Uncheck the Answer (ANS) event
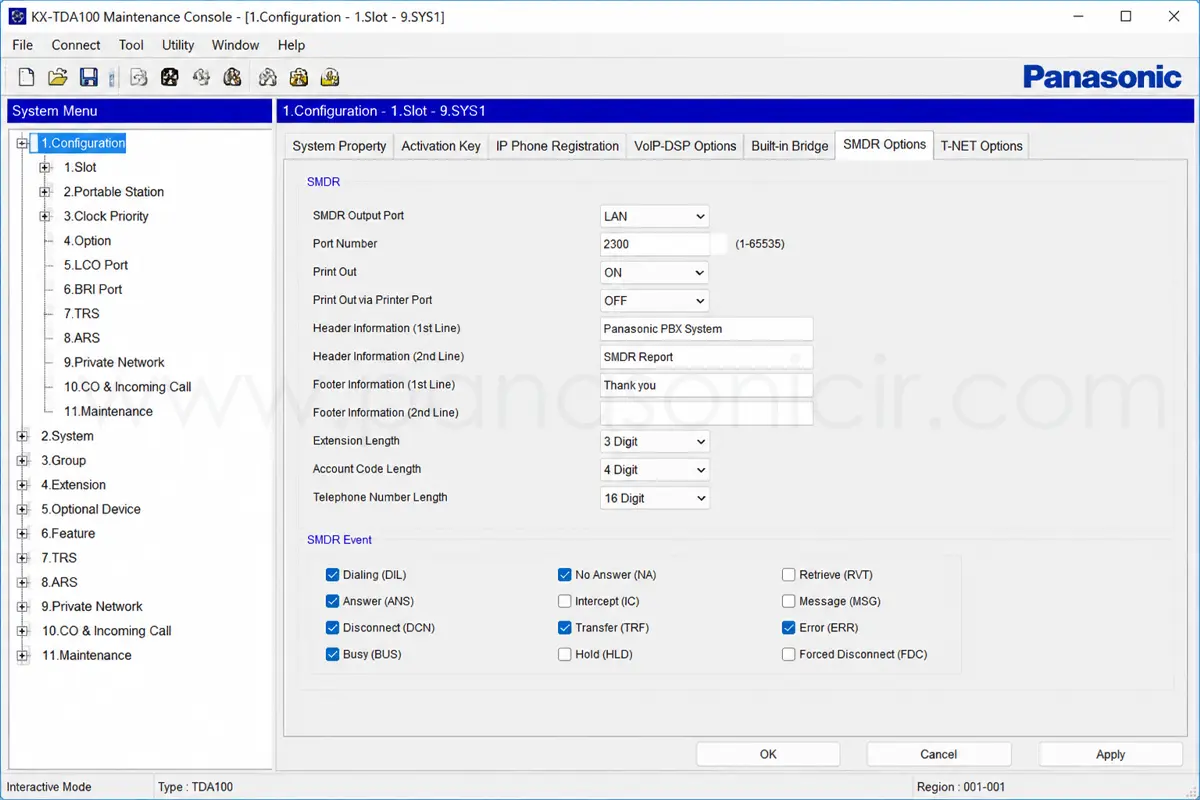This screenshot has width=1200, height=800. click(x=333, y=601)
